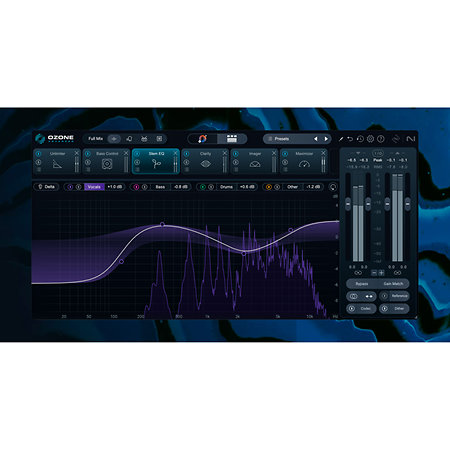450x450 pixels.
Task: Switch to module chain view icon
Action: point(232,139)
